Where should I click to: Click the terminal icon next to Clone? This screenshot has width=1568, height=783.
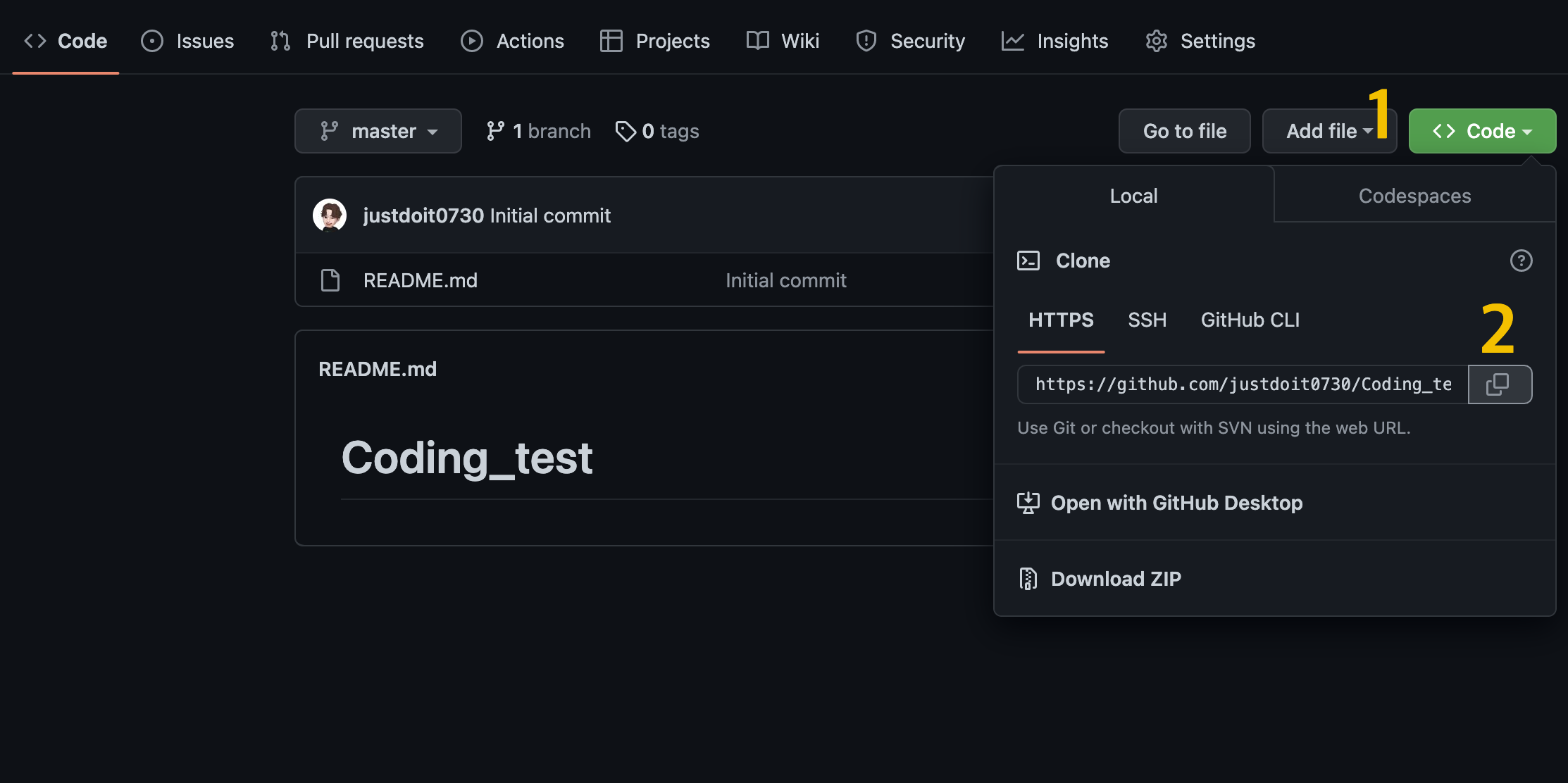click(1028, 261)
